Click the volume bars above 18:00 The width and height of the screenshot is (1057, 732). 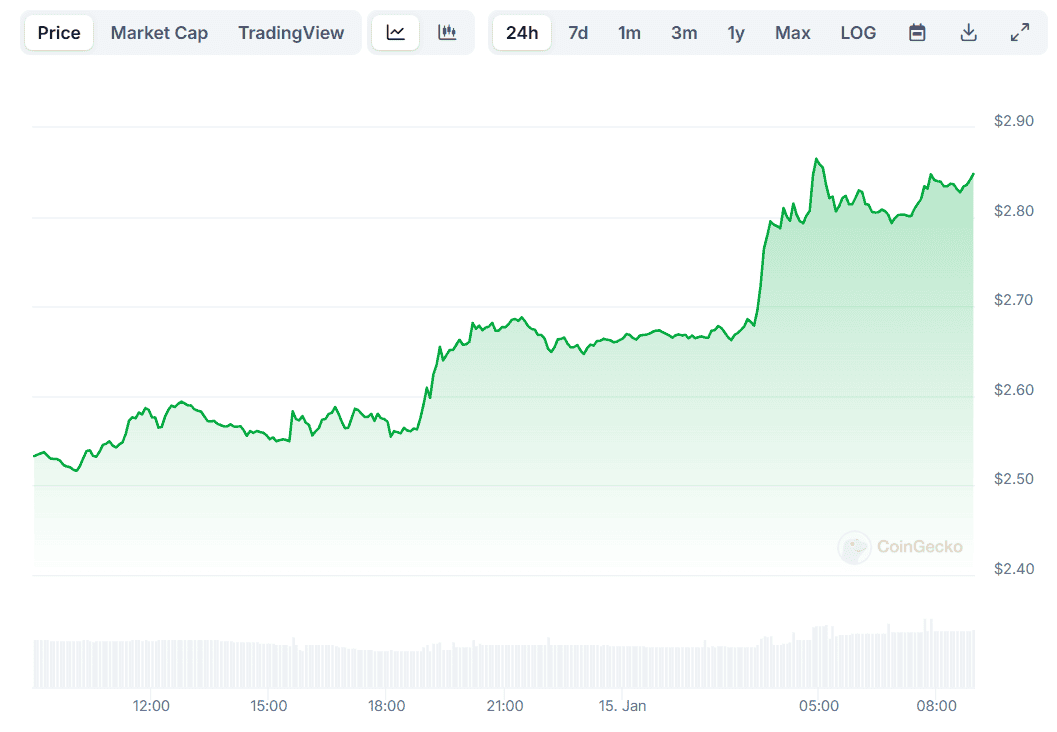(387, 668)
